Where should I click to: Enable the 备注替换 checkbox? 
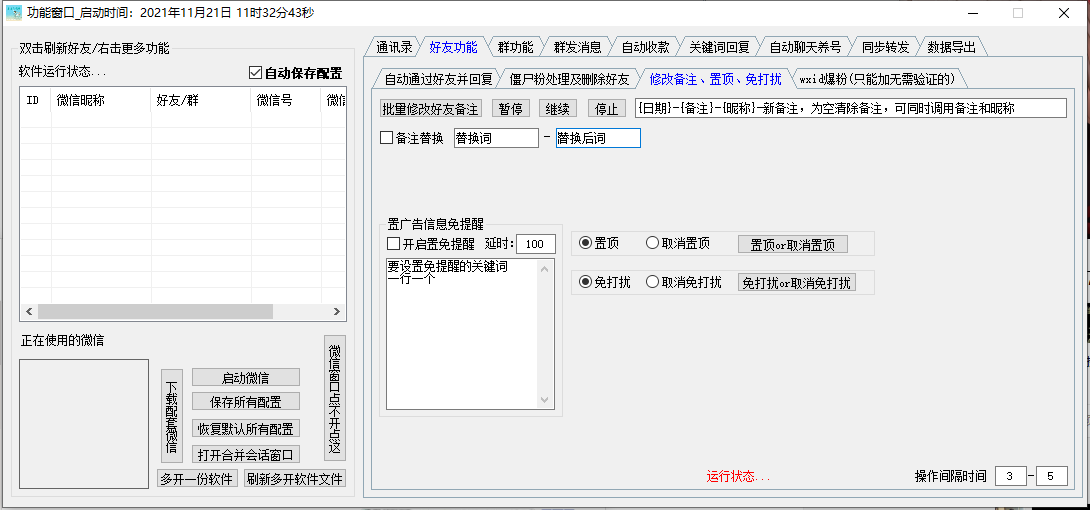pos(387,138)
